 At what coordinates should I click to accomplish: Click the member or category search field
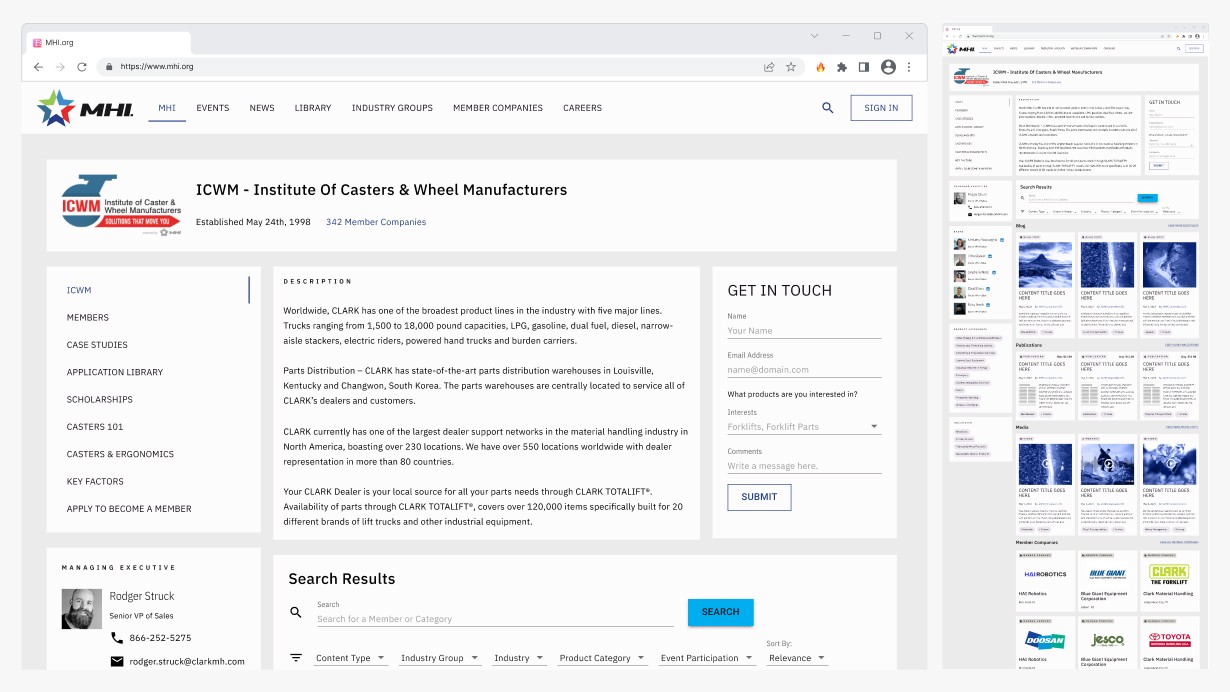495,619
